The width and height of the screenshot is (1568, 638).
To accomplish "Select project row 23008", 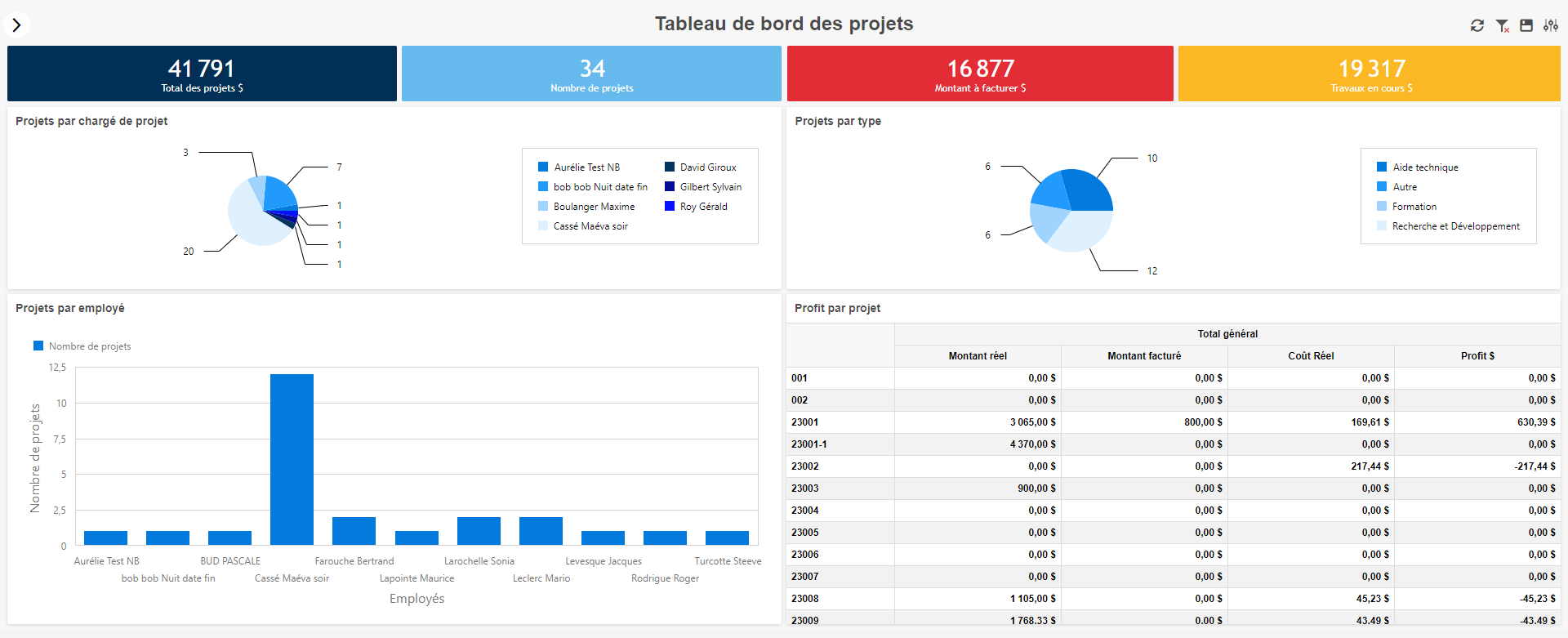I will [x=1174, y=599].
